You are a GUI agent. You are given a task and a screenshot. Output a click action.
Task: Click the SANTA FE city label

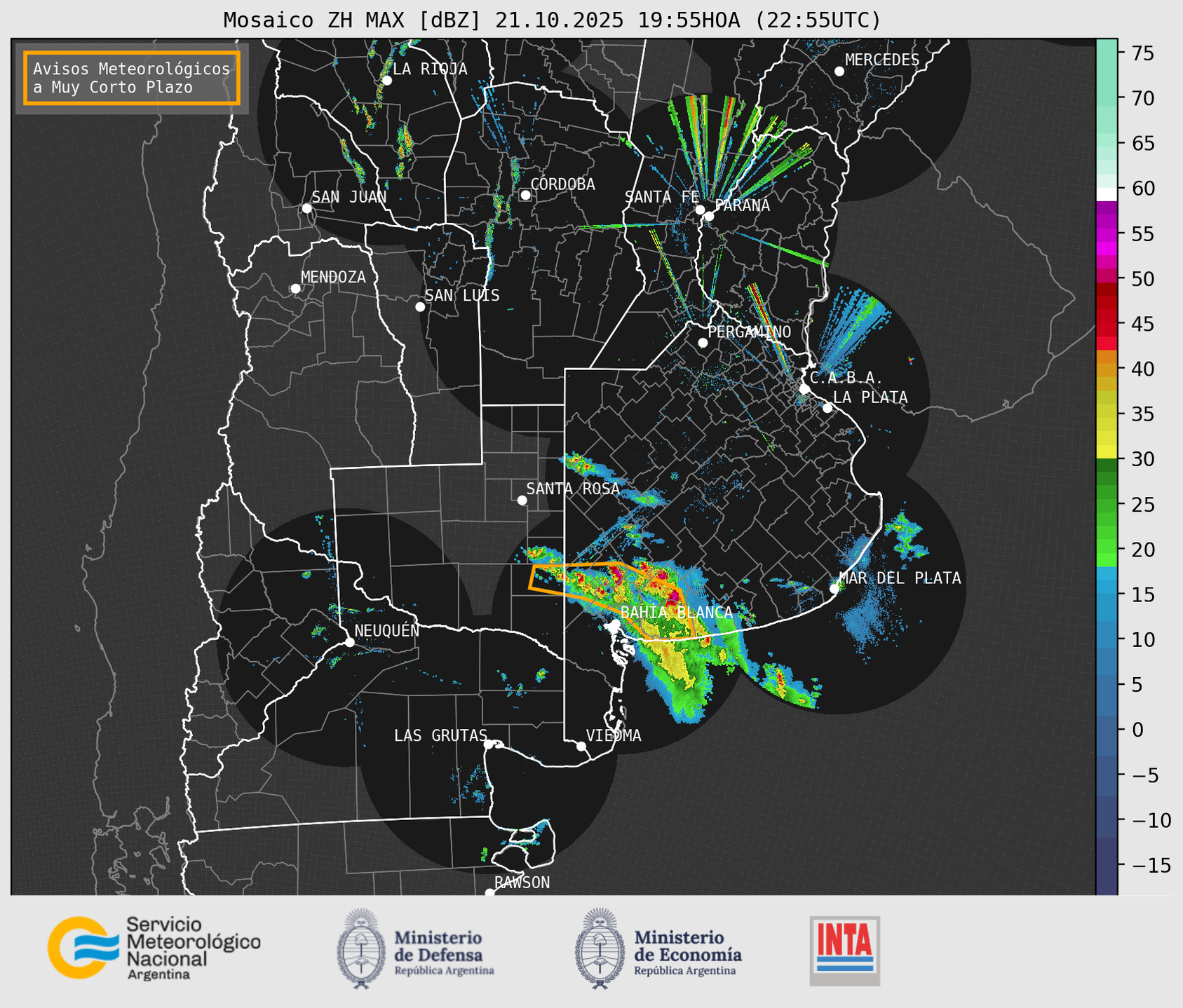click(662, 197)
